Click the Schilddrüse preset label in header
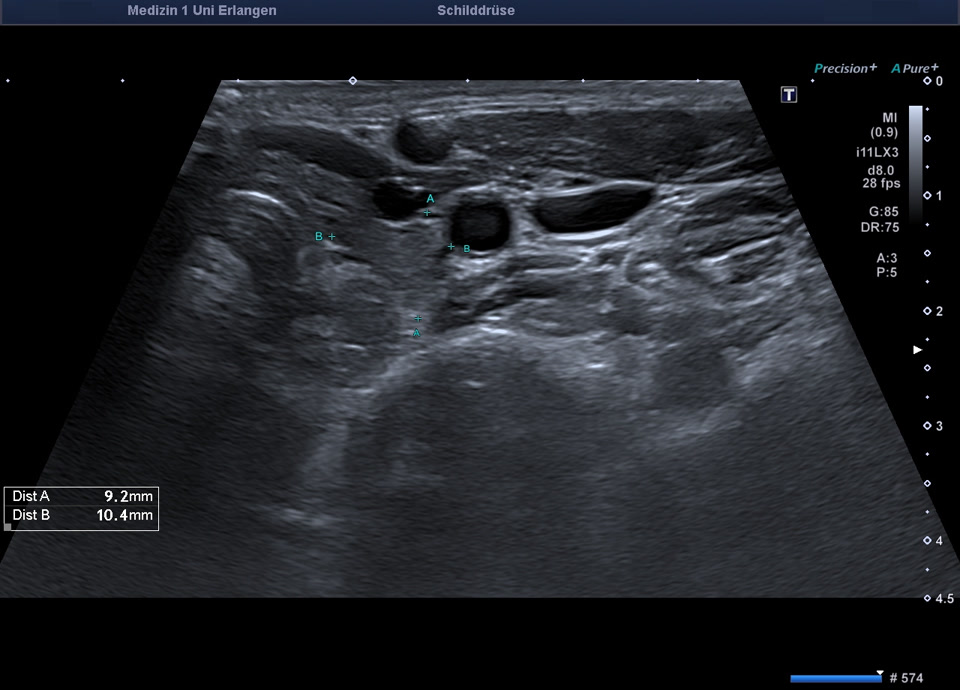 [x=476, y=11]
